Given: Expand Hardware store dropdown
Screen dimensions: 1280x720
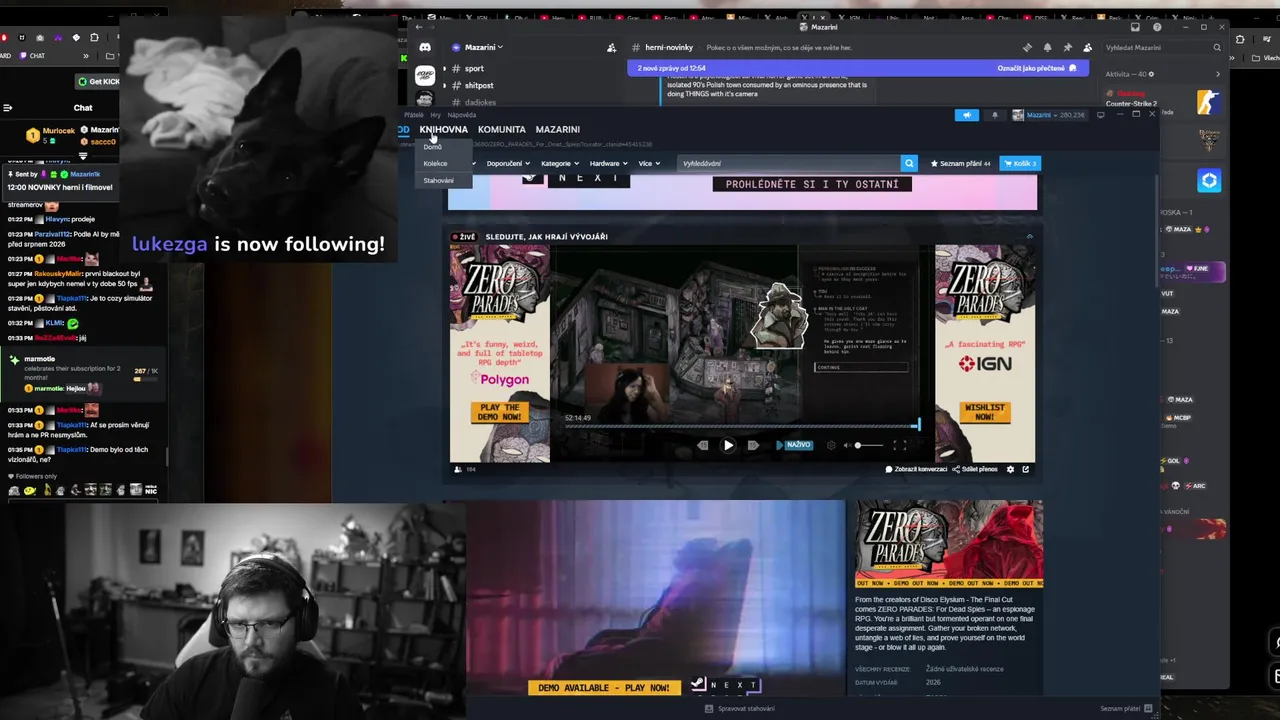Looking at the screenshot, I should (608, 163).
